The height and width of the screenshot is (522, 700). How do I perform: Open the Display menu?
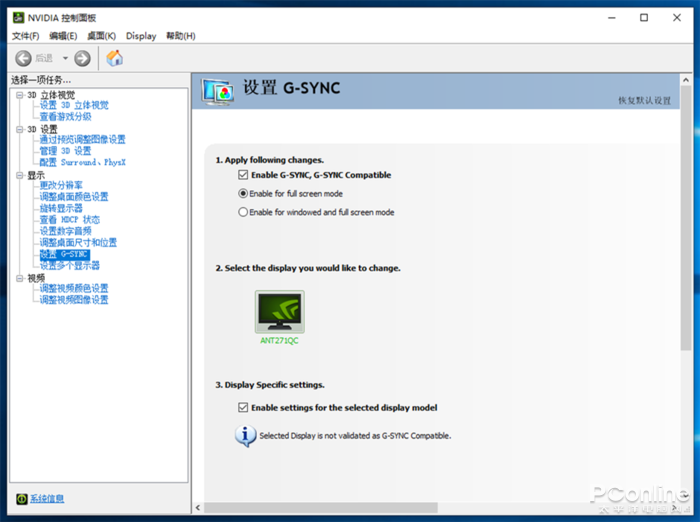(x=141, y=36)
